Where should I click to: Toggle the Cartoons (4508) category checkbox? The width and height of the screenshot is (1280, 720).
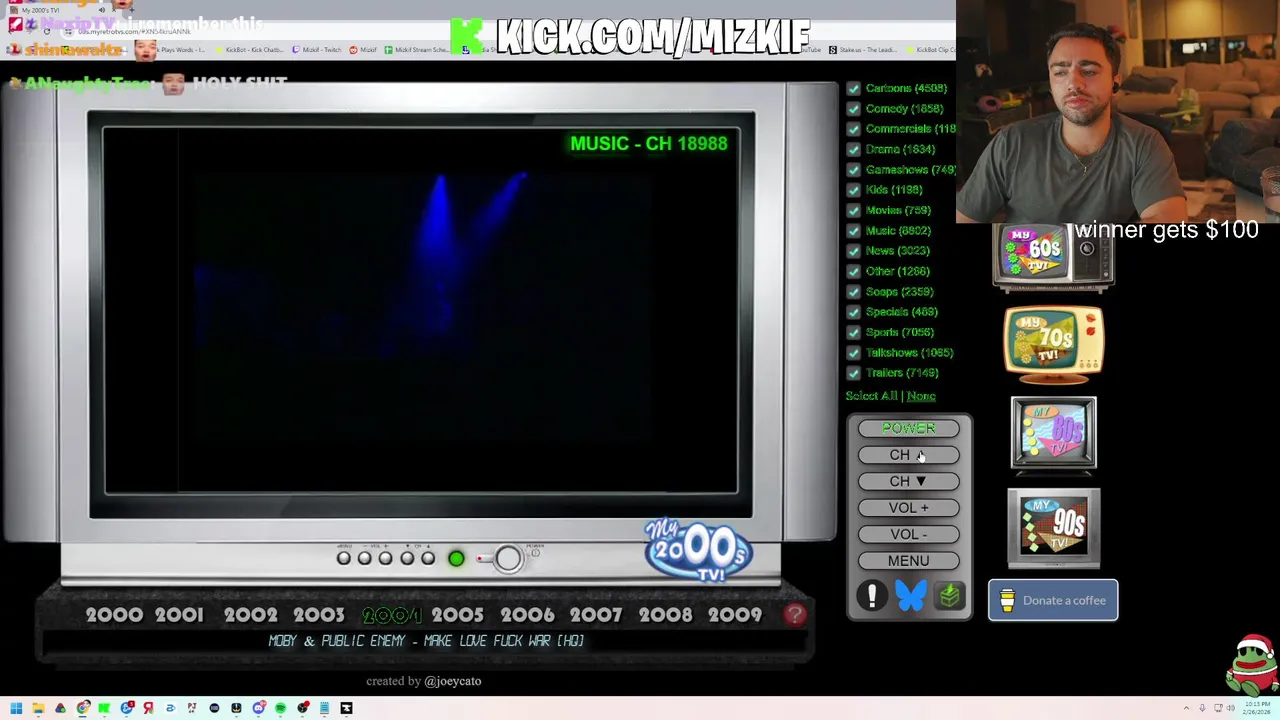[x=853, y=88]
